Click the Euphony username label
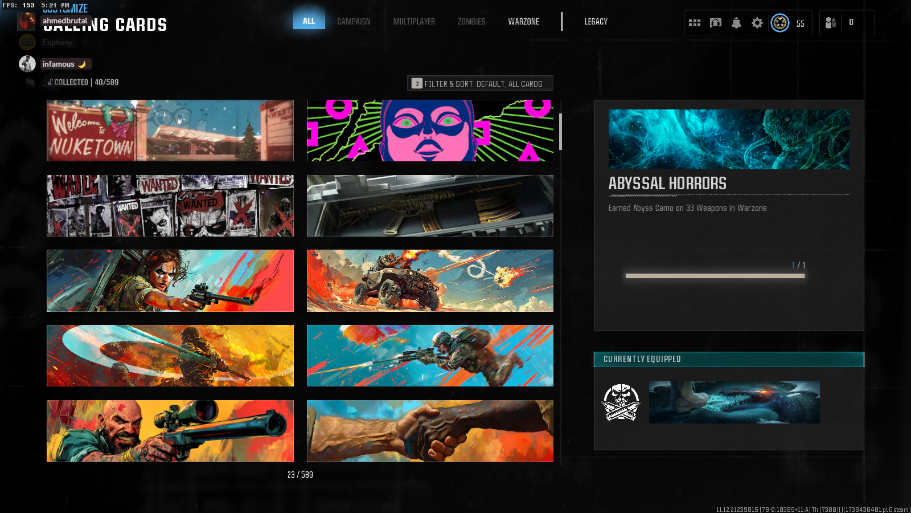 pyautogui.click(x=57, y=42)
